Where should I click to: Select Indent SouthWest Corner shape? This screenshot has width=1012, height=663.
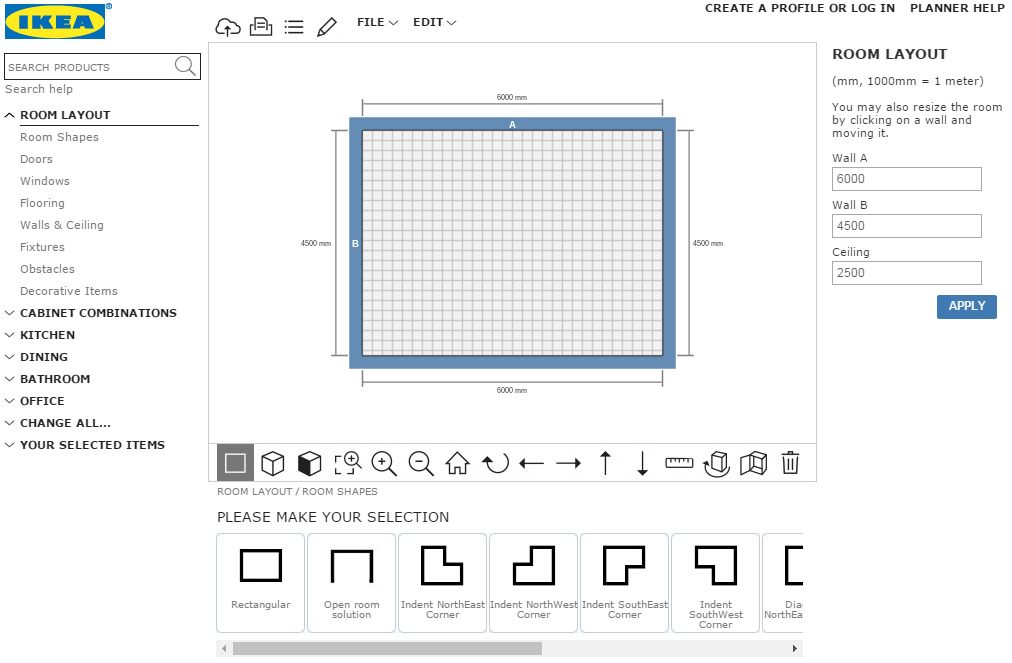(716, 582)
